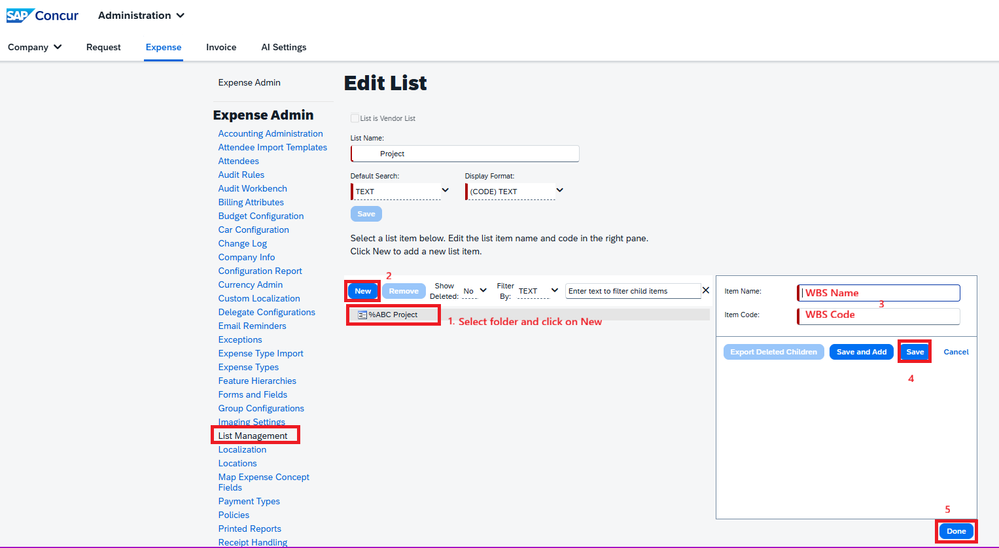
Task: Select the %ABC Project list folder
Action: pyautogui.click(x=392, y=315)
